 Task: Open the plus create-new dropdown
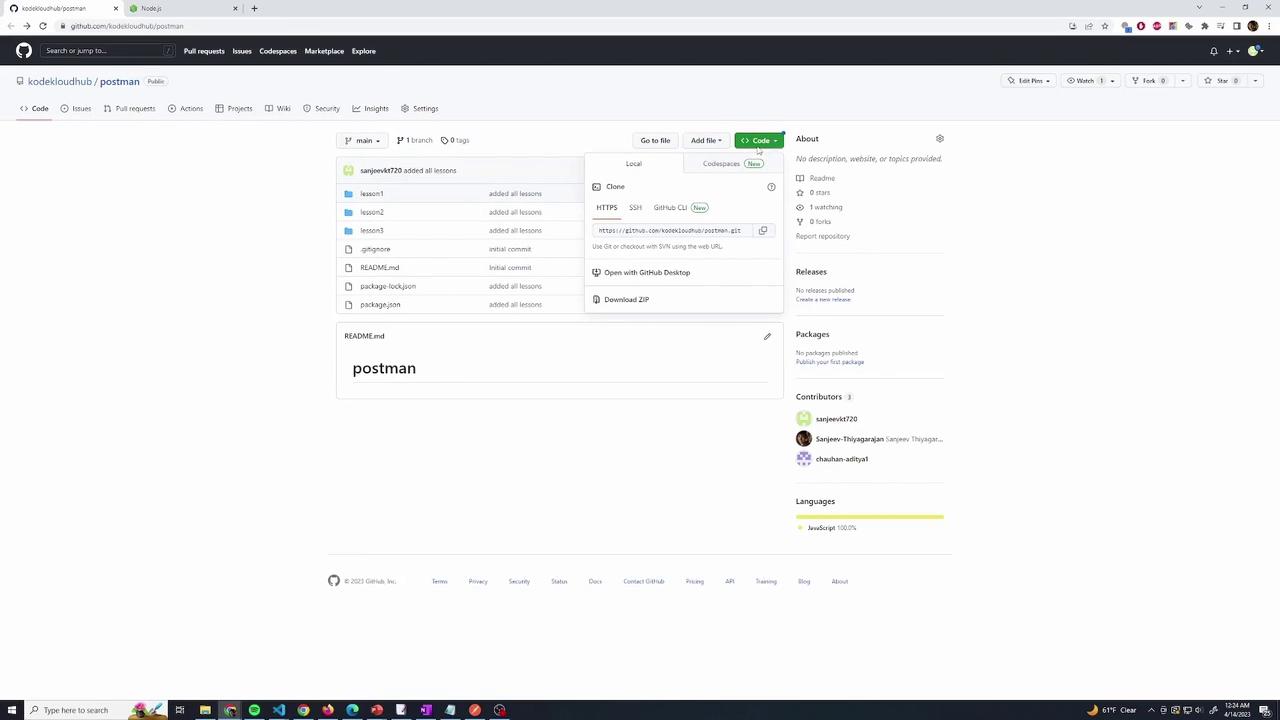[x=1233, y=51]
